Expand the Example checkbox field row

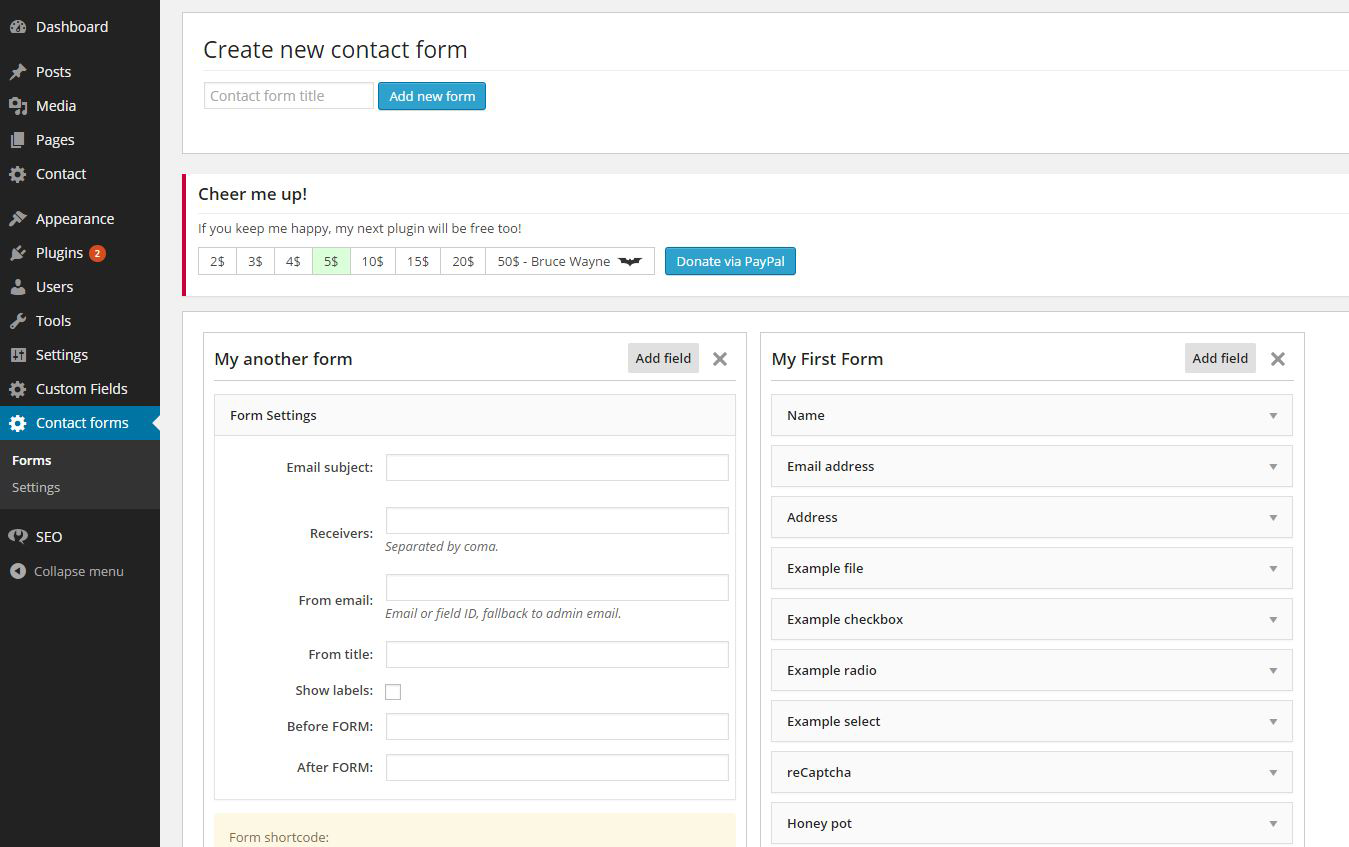[1031, 619]
